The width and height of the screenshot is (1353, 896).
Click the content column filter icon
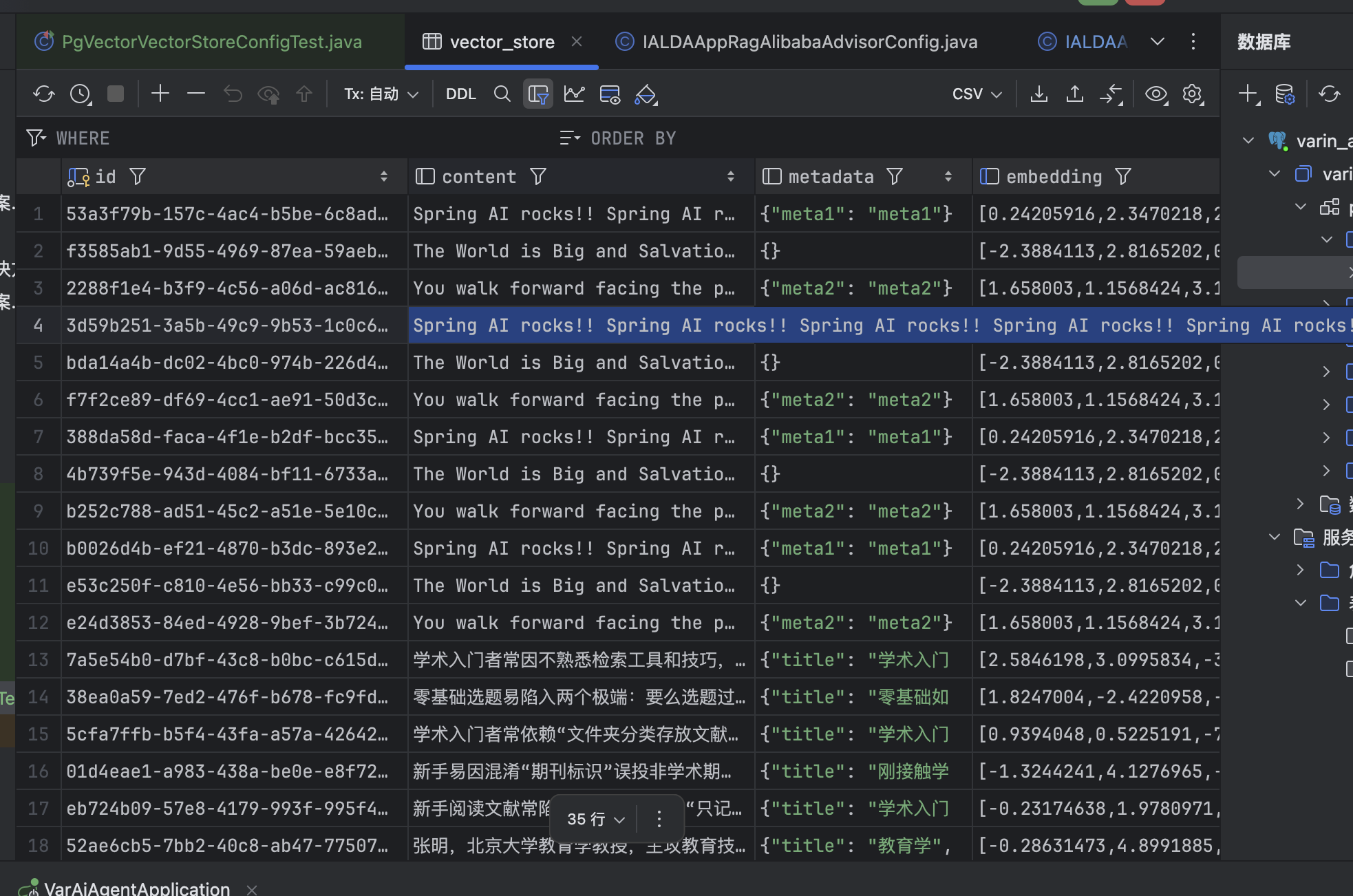pos(538,177)
